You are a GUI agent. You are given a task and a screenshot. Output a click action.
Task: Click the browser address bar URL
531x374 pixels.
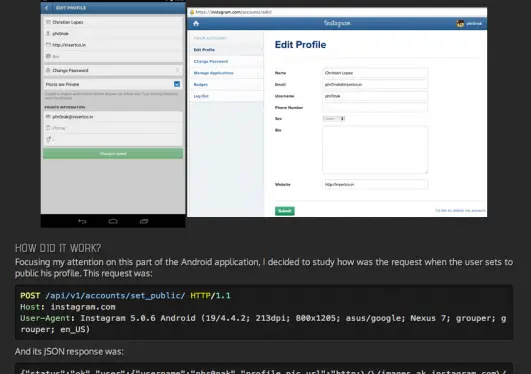coord(234,12)
